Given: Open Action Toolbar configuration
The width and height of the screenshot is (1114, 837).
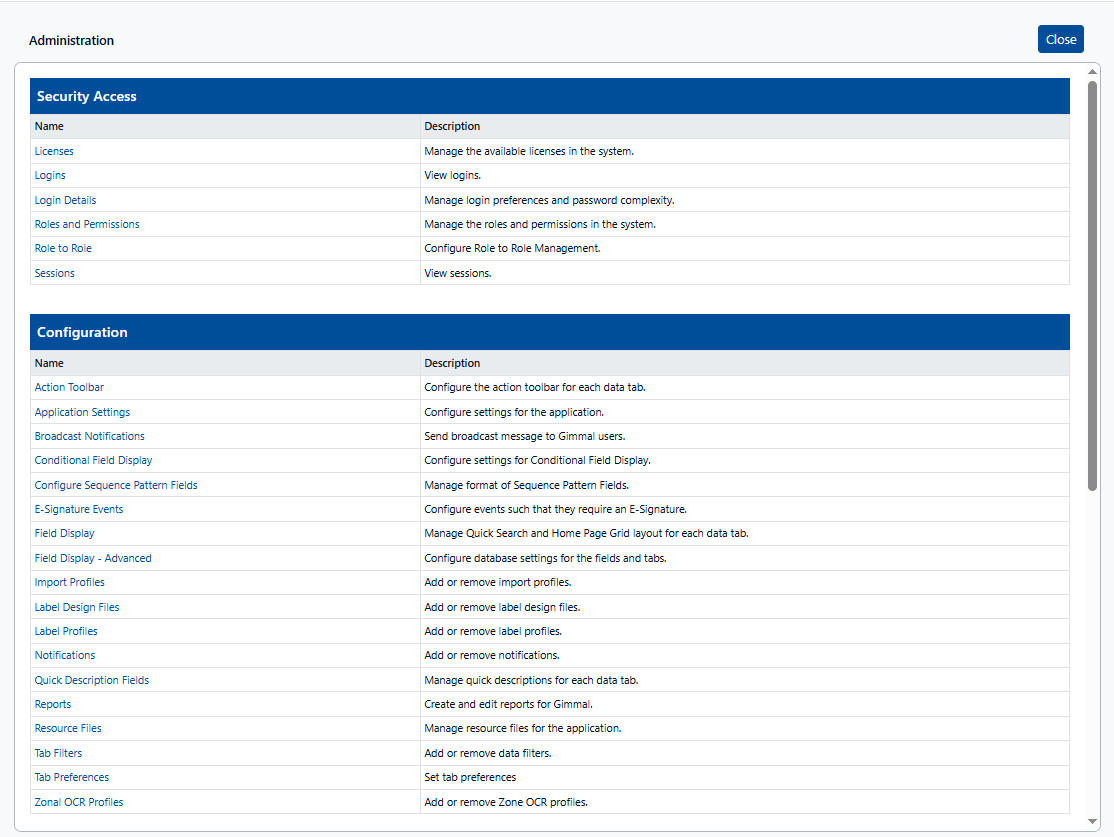Looking at the screenshot, I should tap(69, 387).
